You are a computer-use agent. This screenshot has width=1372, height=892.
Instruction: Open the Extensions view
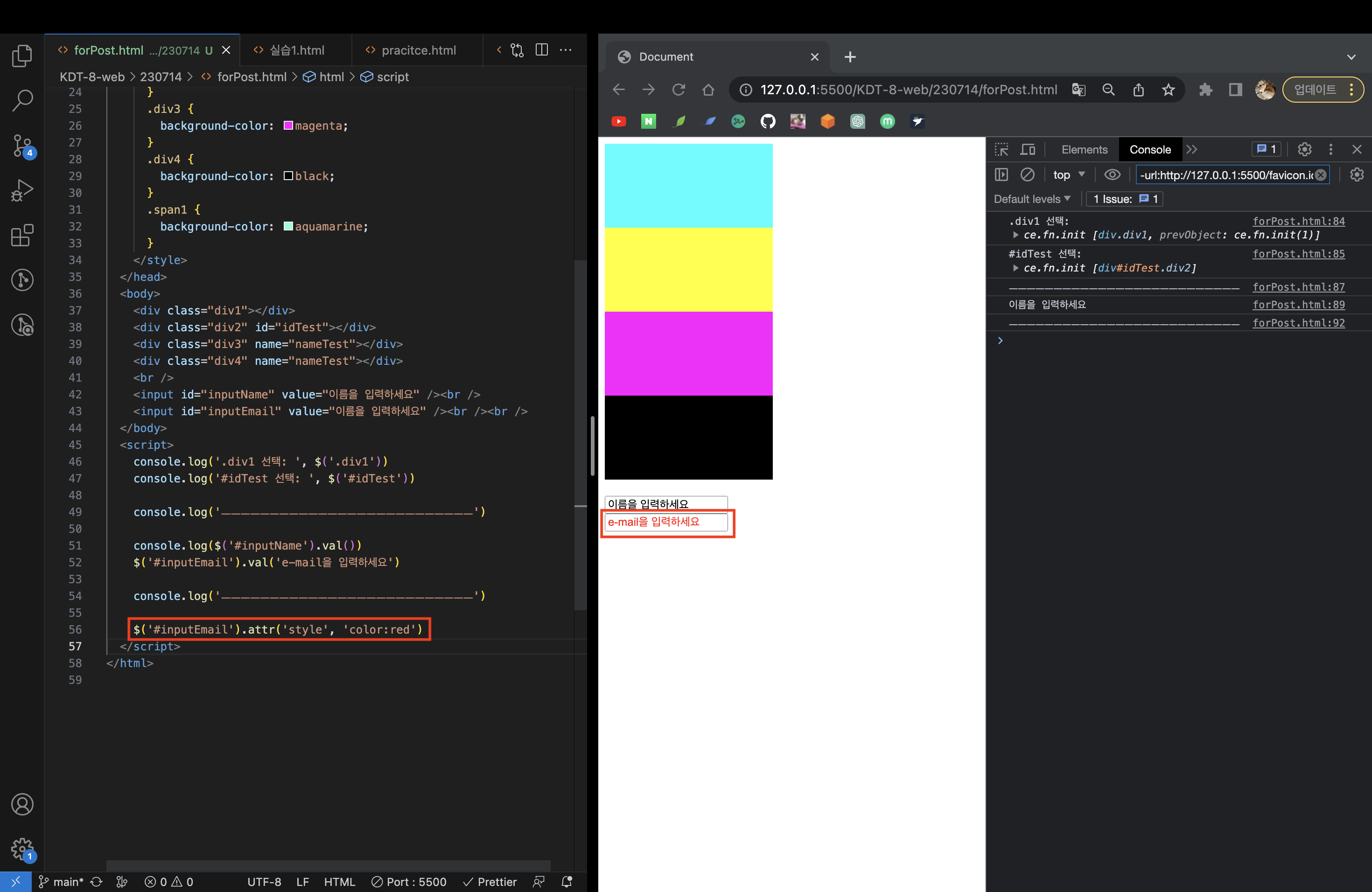22,236
